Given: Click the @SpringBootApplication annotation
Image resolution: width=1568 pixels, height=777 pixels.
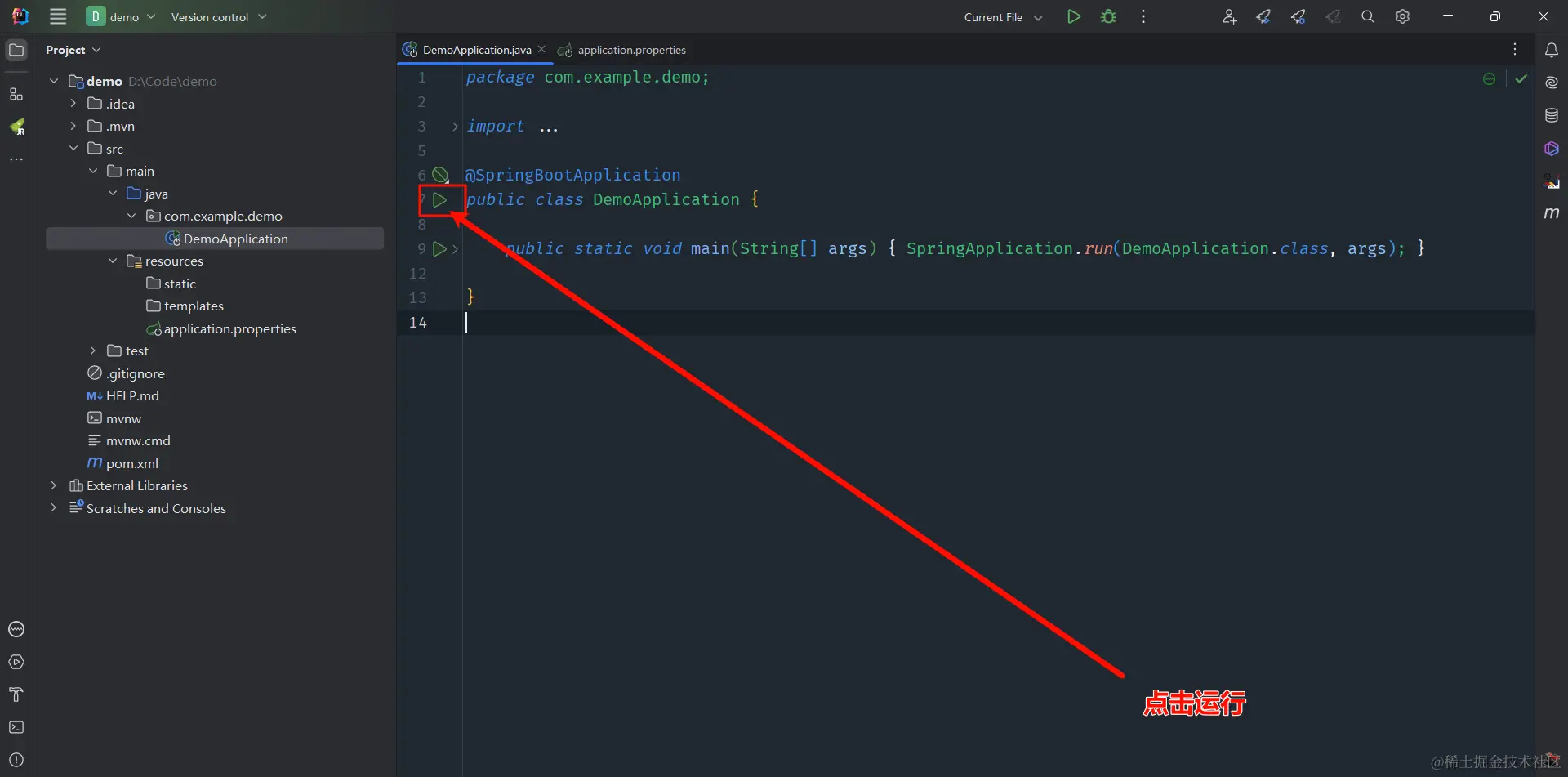Looking at the screenshot, I should [572, 175].
